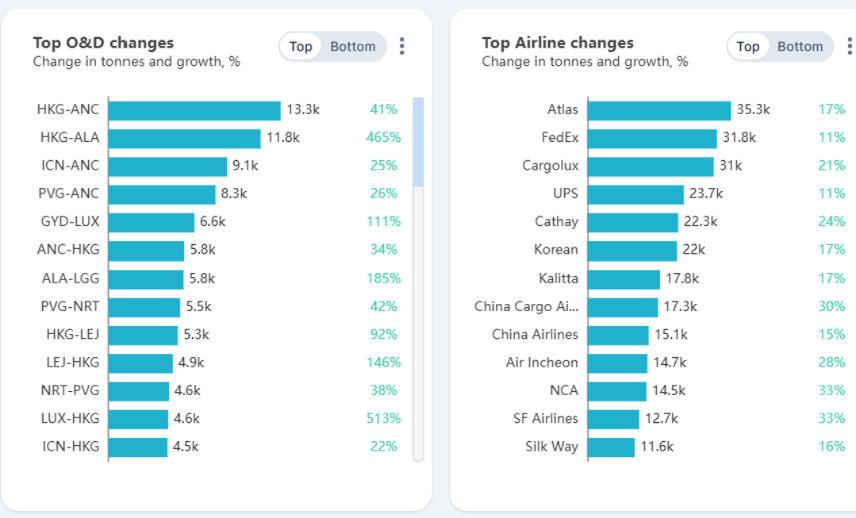Screen dimensions: 856x518
Task: Click the Korean airline bar
Action: [632, 250]
